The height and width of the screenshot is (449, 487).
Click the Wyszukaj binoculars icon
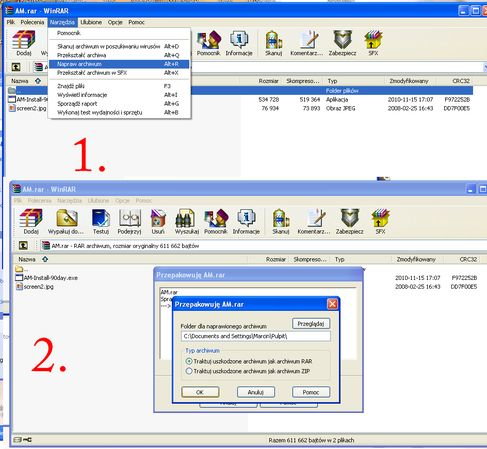[187, 221]
